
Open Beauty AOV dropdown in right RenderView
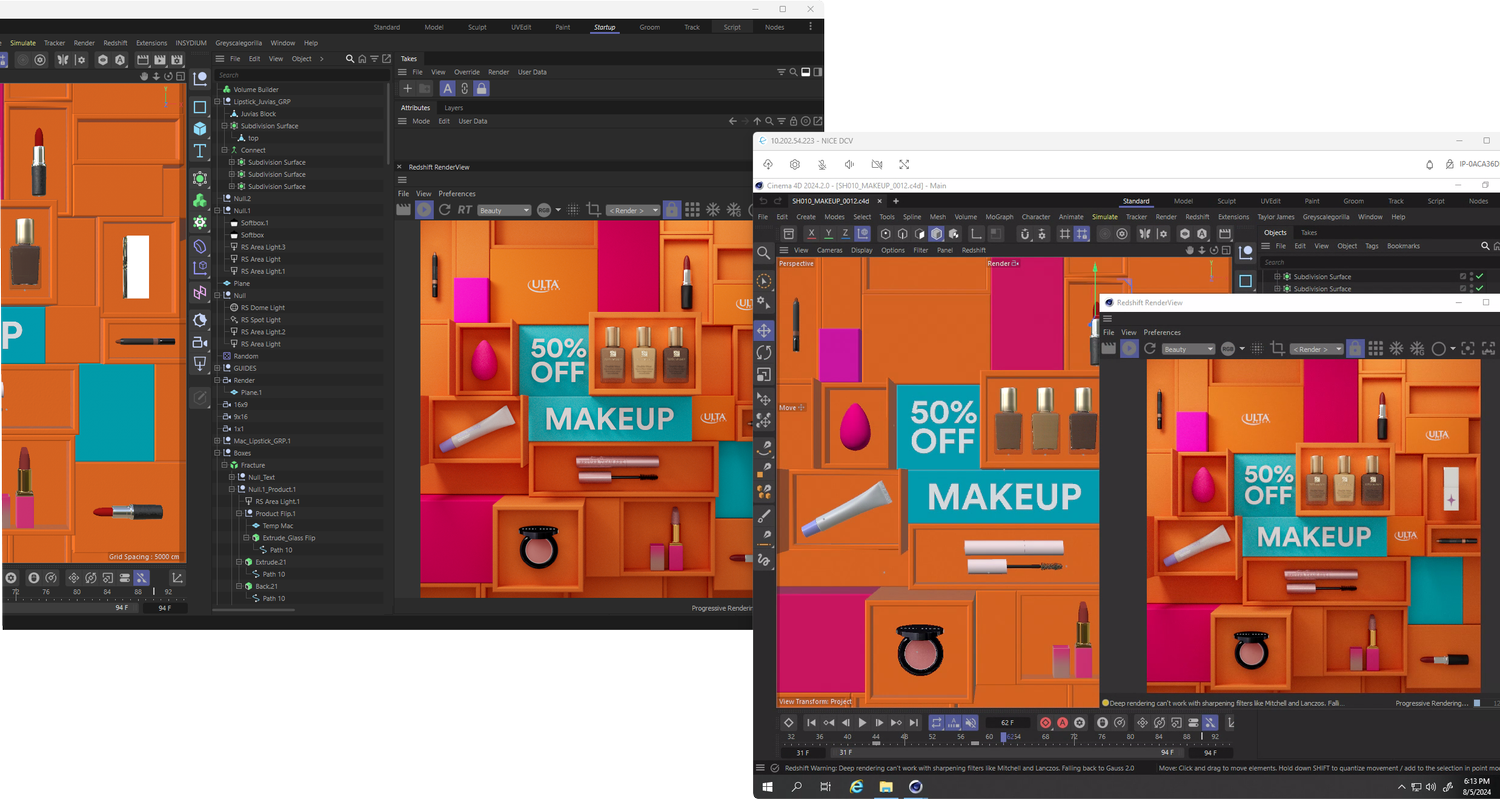pos(1188,349)
